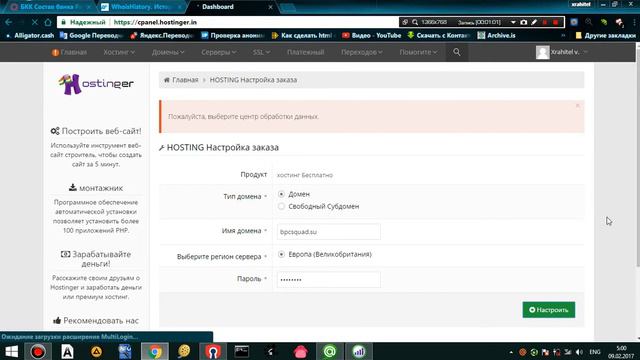Open the Видео - YouTube bookmark

(371, 36)
